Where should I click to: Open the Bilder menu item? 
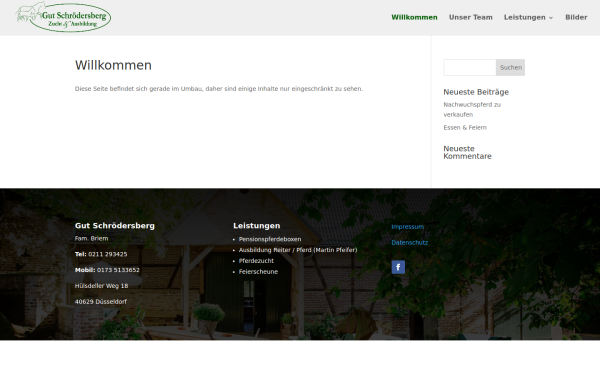tap(576, 17)
